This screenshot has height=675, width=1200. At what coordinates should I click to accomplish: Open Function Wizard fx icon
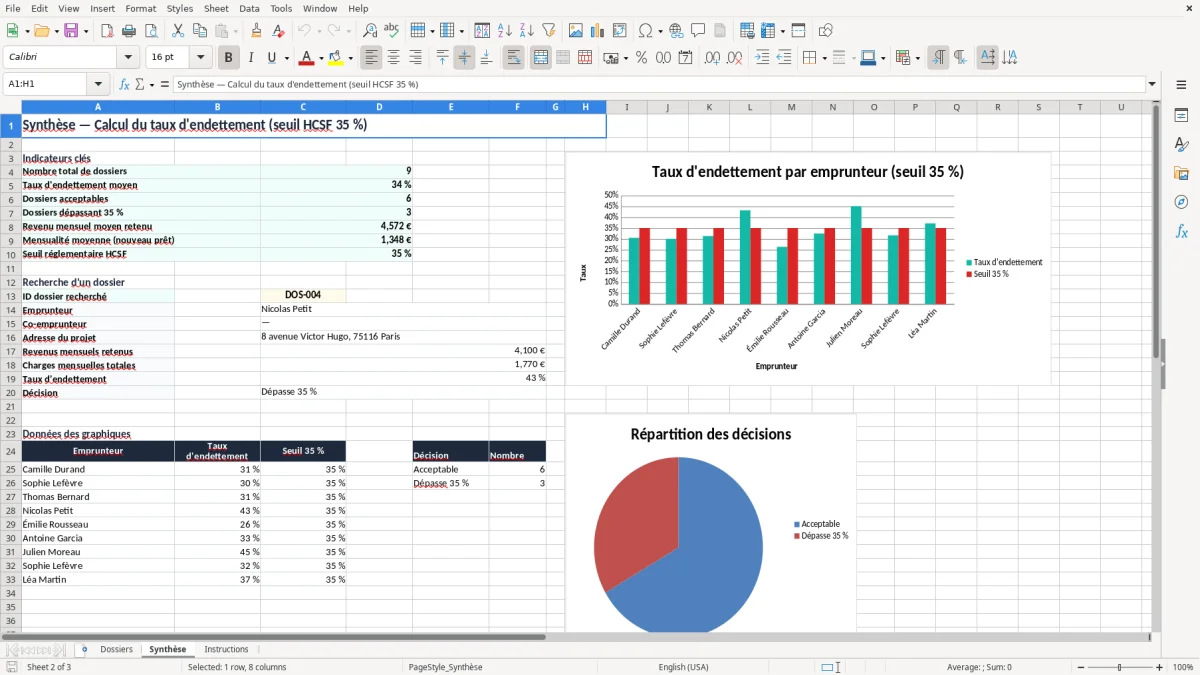124,84
